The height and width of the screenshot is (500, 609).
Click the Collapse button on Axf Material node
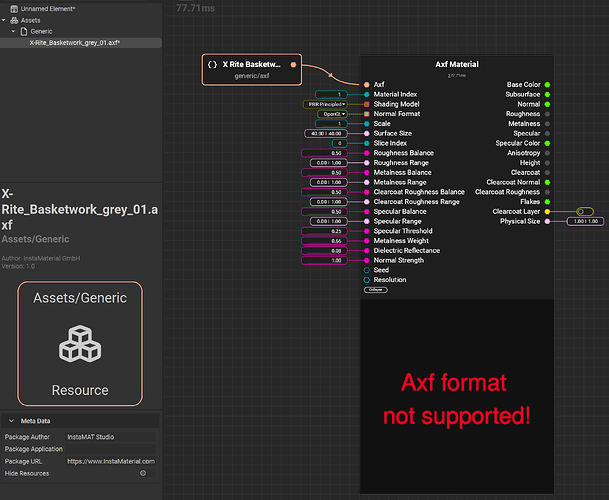click(376, 290)
